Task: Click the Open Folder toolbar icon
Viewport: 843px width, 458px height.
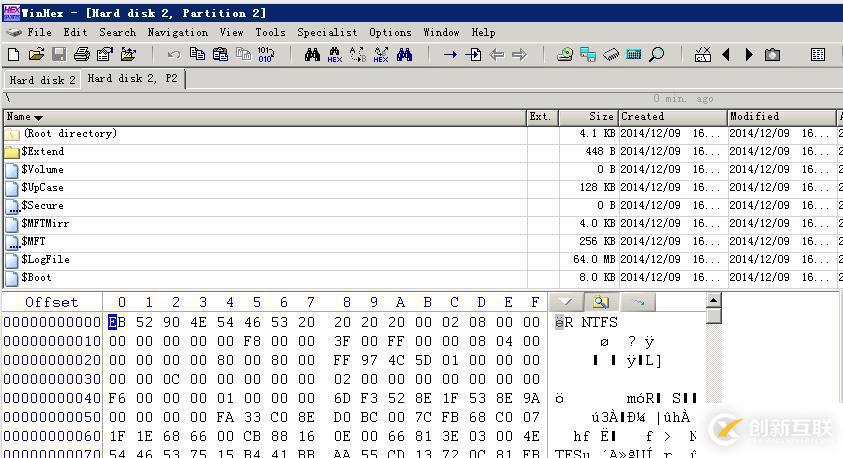Action: 128,54
